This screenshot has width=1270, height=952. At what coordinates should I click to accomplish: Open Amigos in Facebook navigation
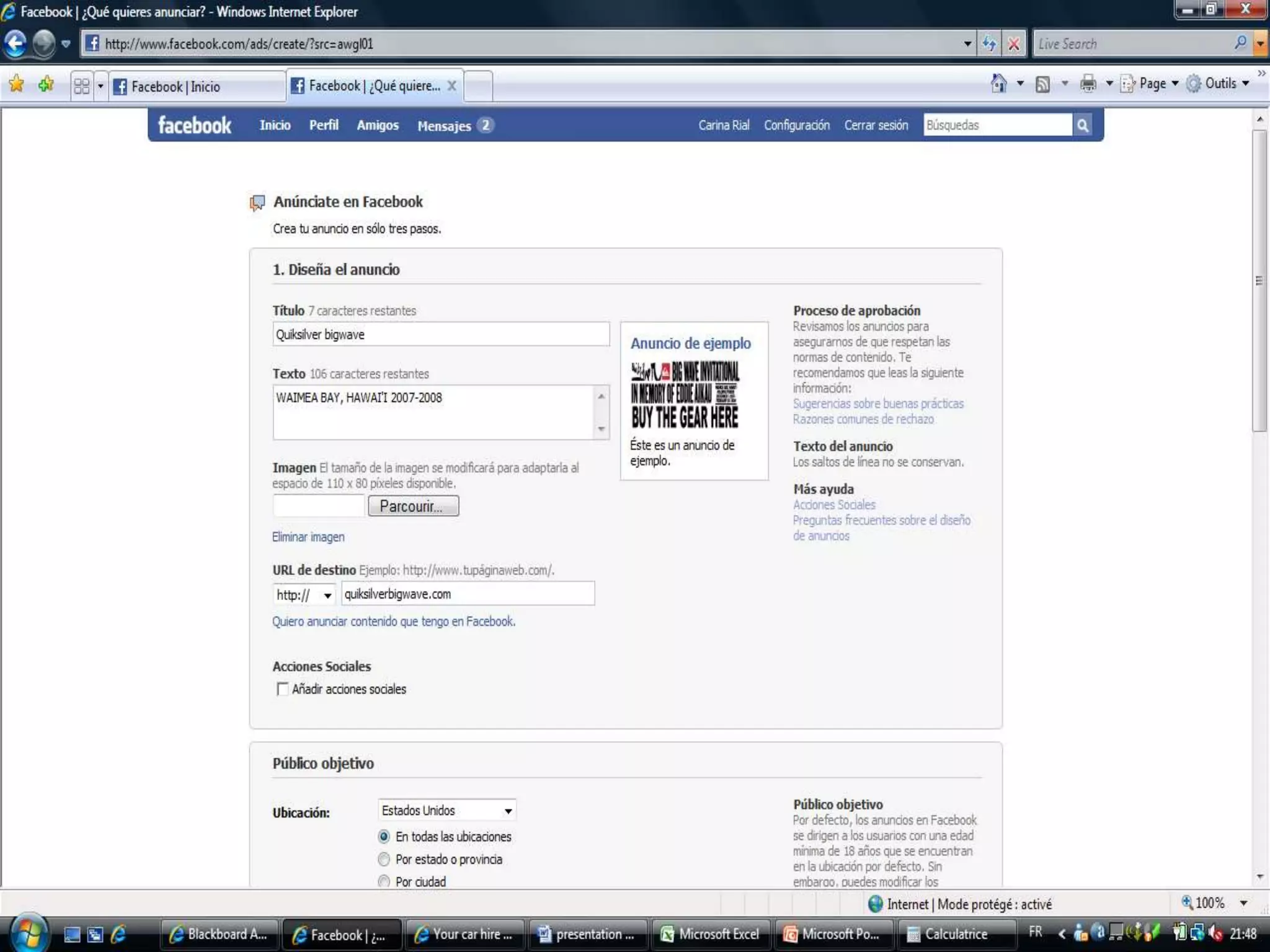378,125
